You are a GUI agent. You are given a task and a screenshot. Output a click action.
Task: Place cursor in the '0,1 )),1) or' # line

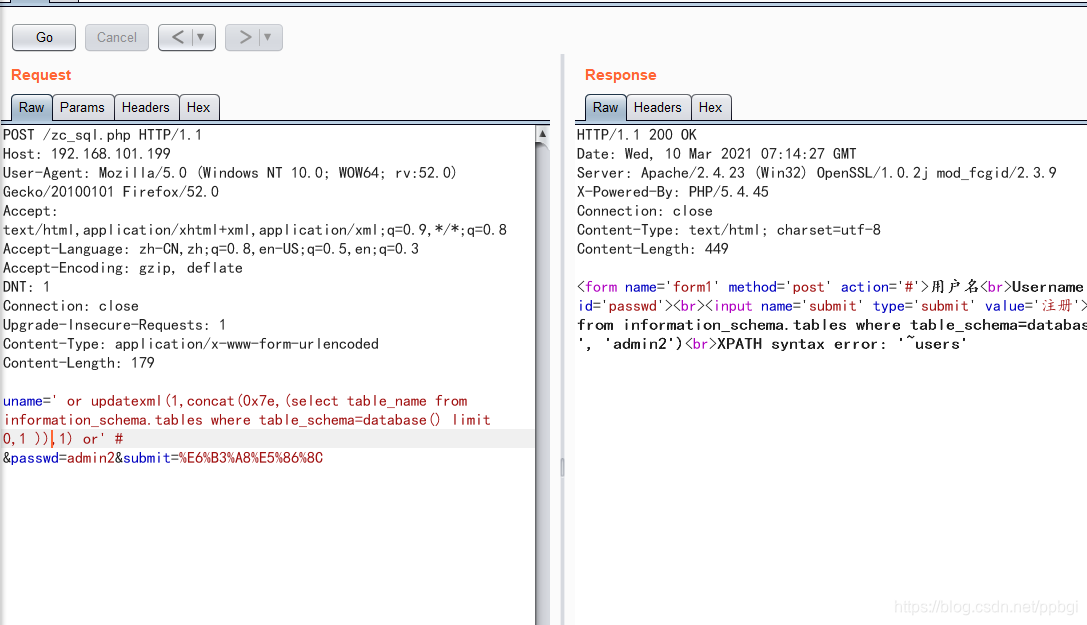pyautogui.click(x=63, y=439)
